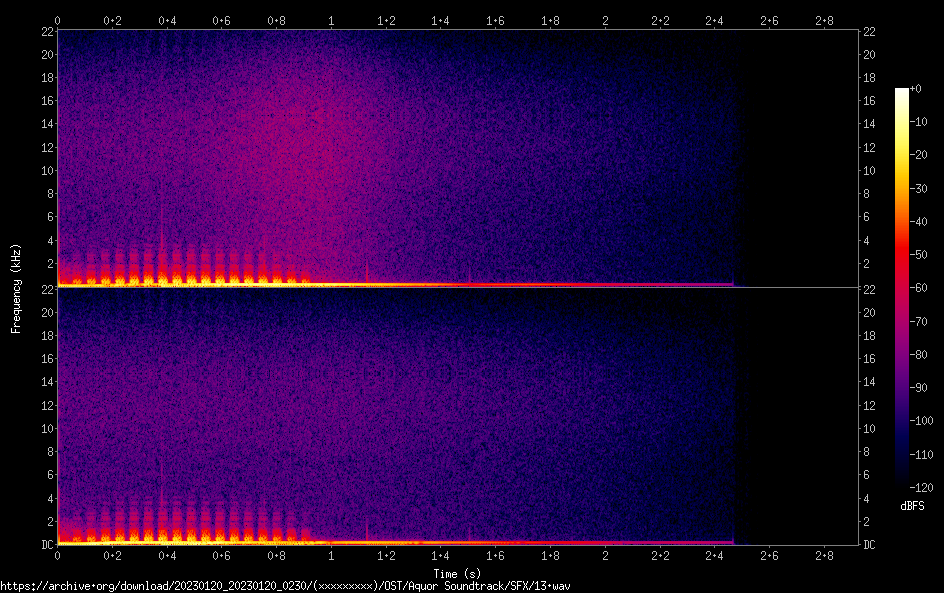
Task: Click the 0 tick on the bottom time axis
Action: click(x=58, y=555)
